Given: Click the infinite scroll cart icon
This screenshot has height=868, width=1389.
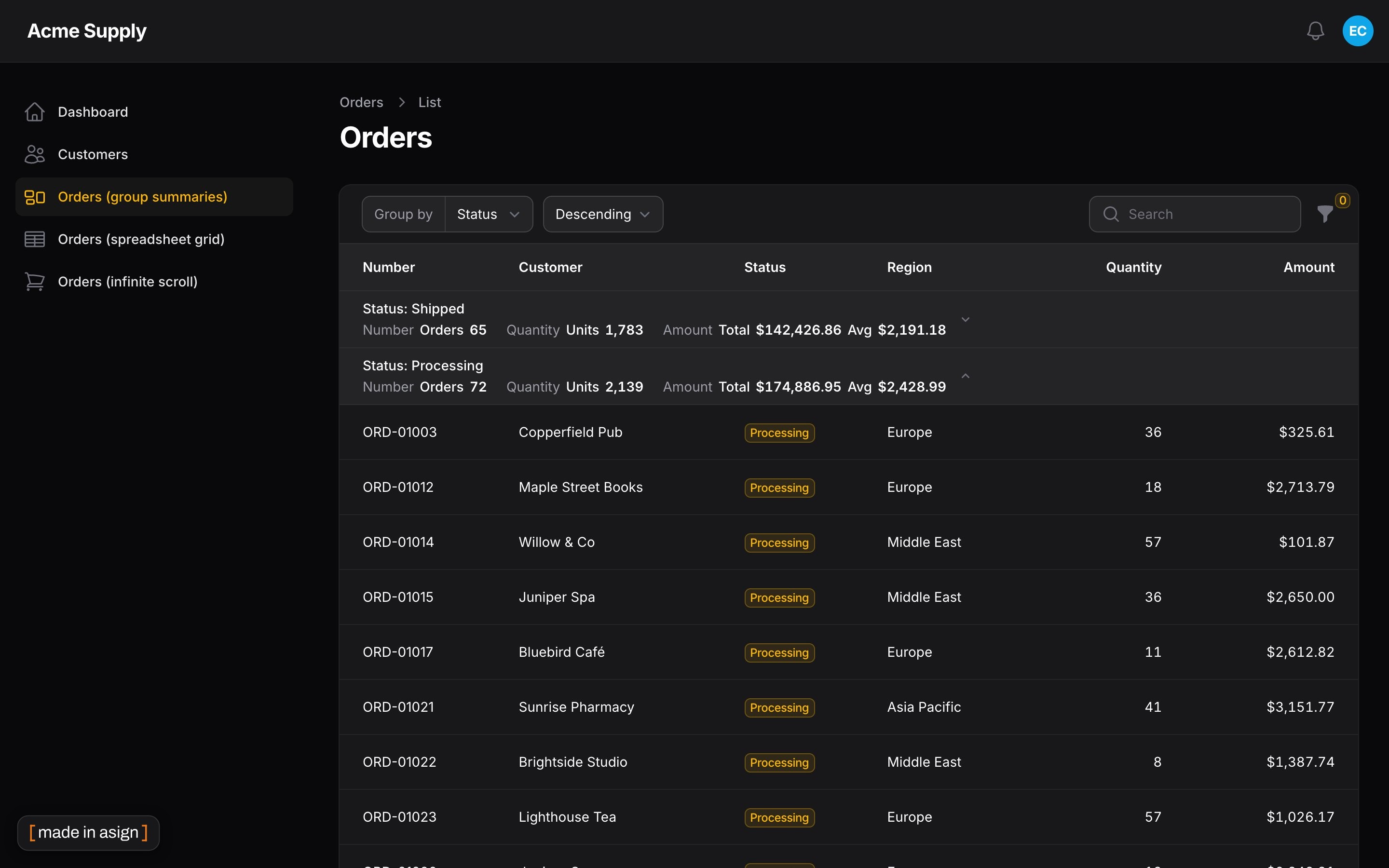Looking at the screenshot, I should 34,282.
